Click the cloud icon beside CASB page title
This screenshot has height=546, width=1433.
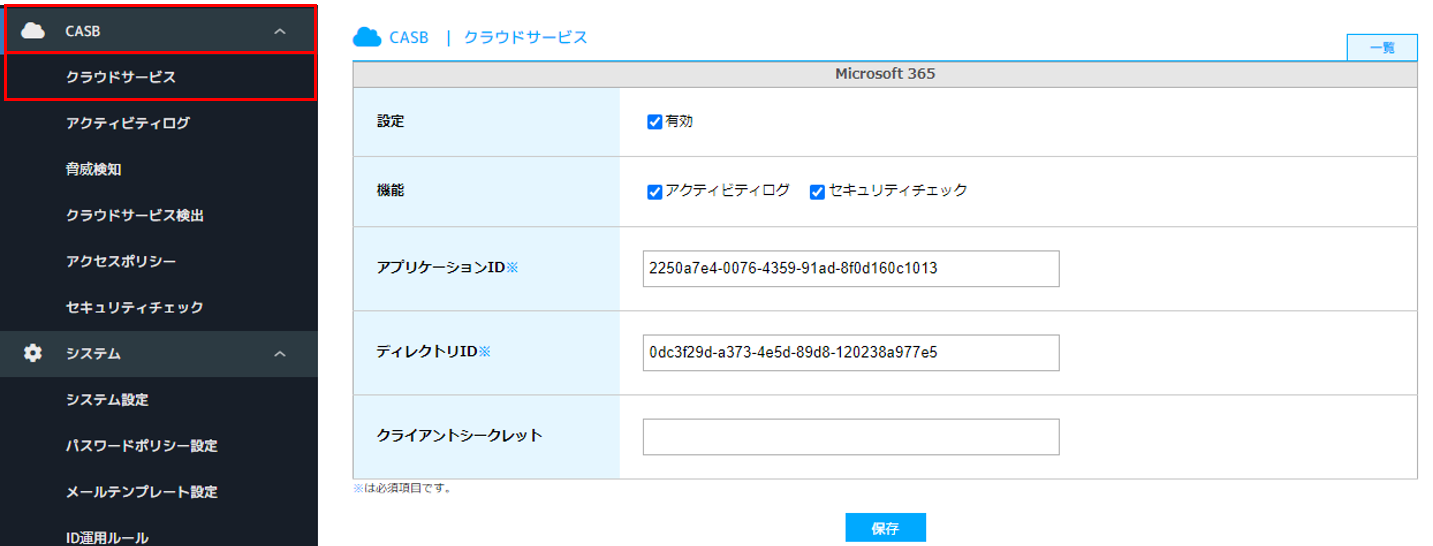click(x=367, y=37)
